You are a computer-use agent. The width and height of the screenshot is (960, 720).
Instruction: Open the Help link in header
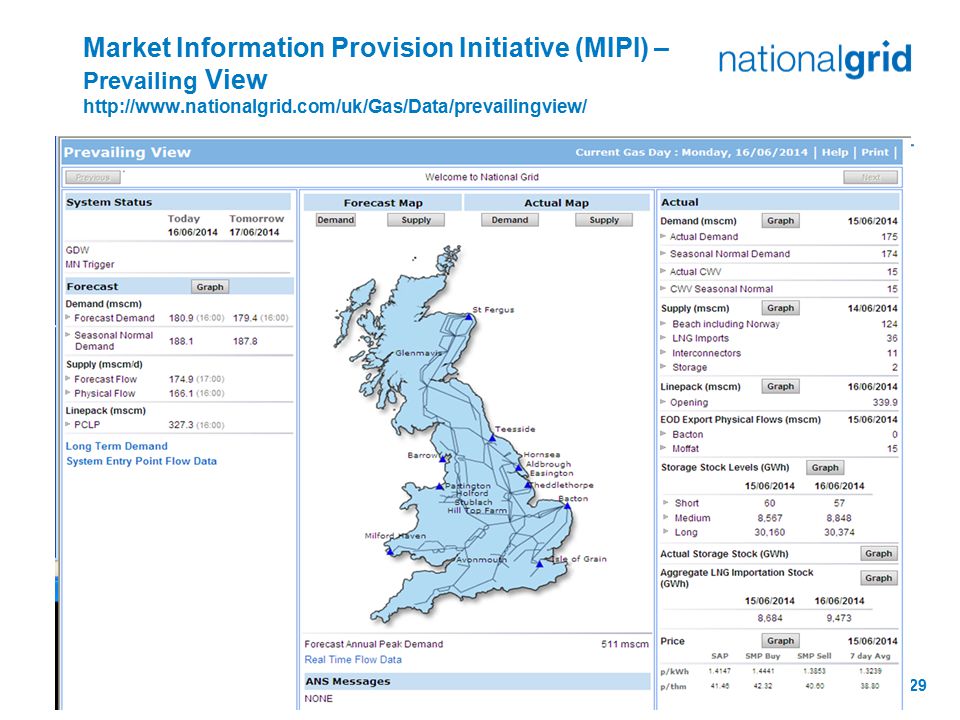tap(835, 152)
